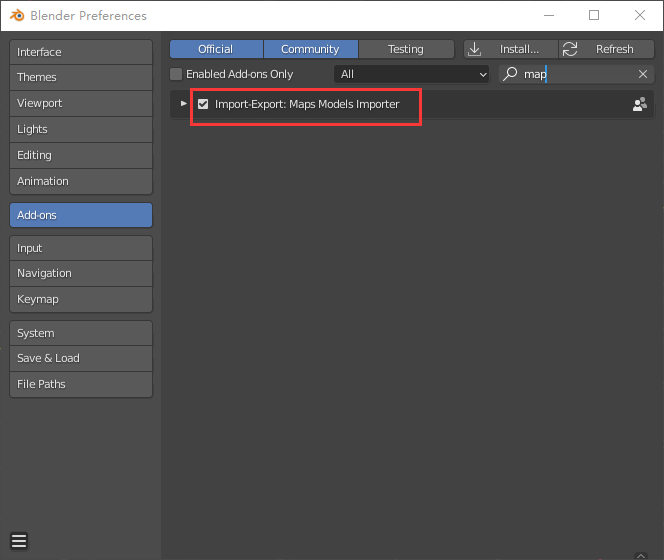
Task: Maximize the Blender Preferences window
Action: (594, 15)
